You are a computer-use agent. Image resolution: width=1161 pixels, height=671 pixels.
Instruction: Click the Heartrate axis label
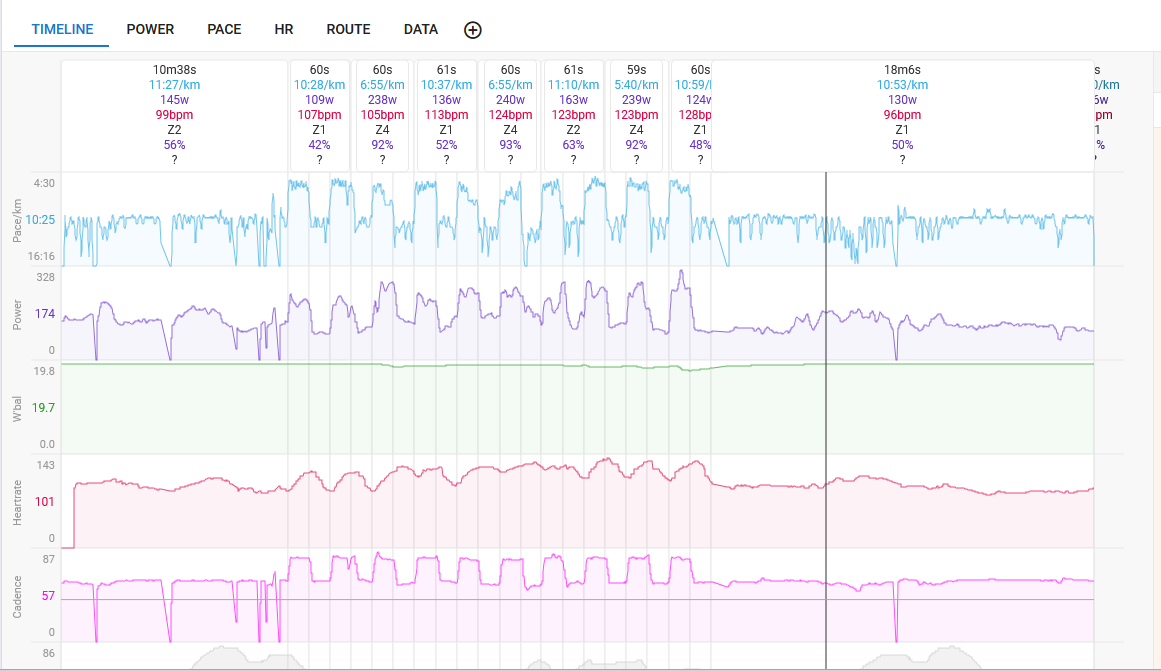17,503
